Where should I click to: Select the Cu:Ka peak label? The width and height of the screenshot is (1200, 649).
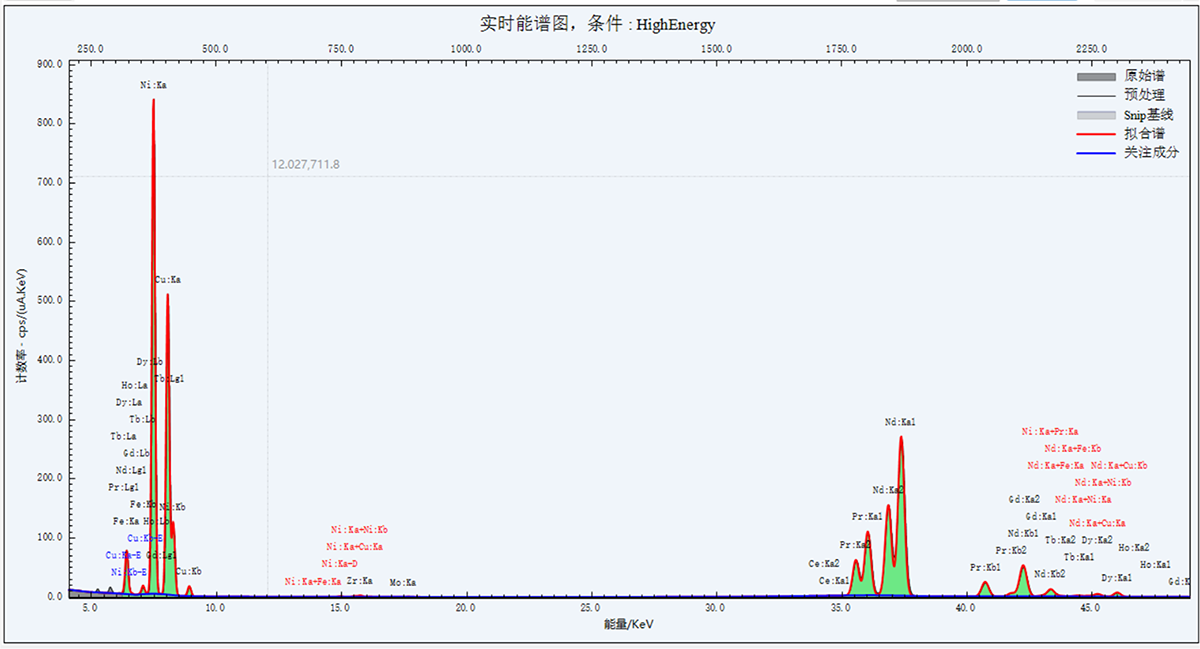click(x=167, y=280)
